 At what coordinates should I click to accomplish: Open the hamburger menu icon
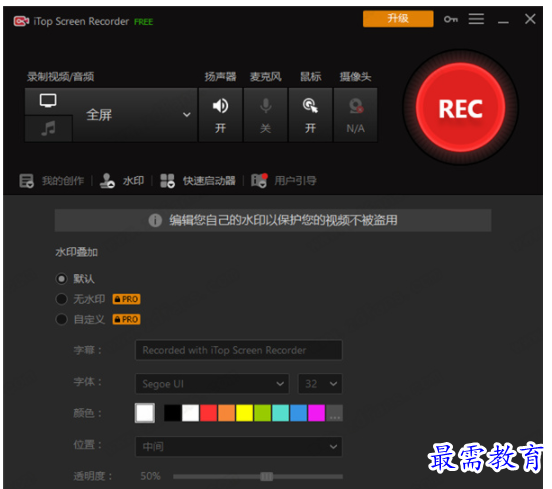click(476, 19)
